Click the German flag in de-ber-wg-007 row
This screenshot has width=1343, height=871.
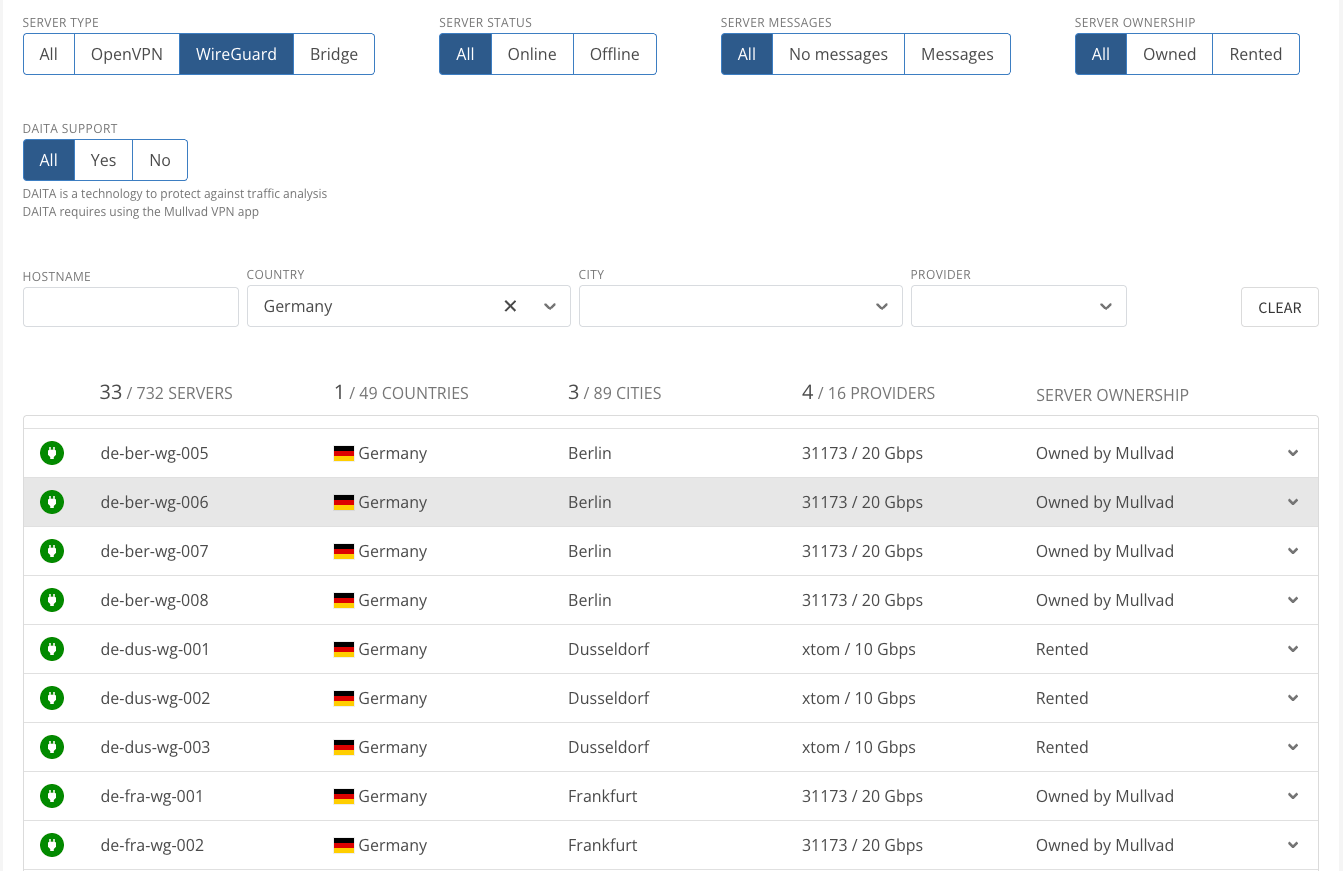click(344, 551)
